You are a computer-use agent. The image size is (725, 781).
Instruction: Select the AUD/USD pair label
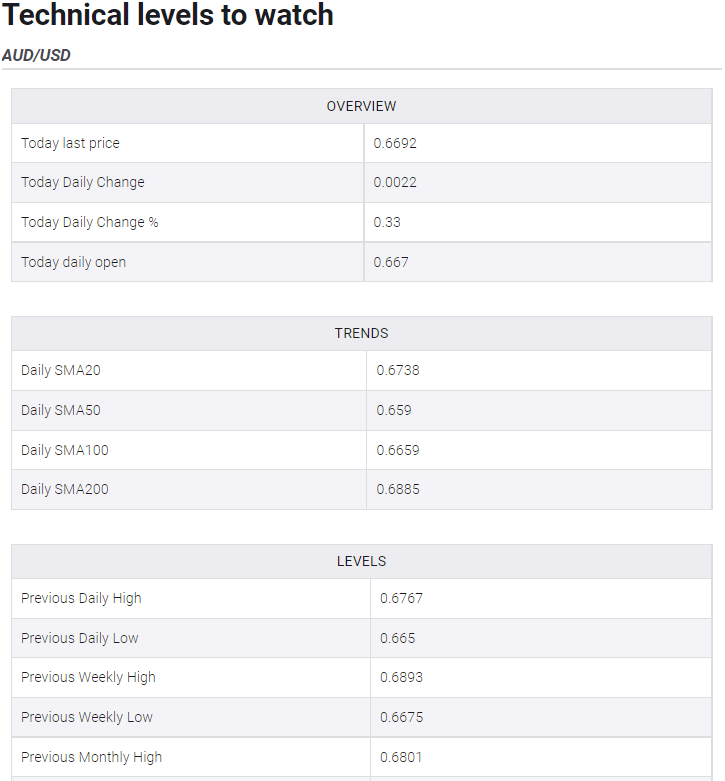(x=36, y=55)
